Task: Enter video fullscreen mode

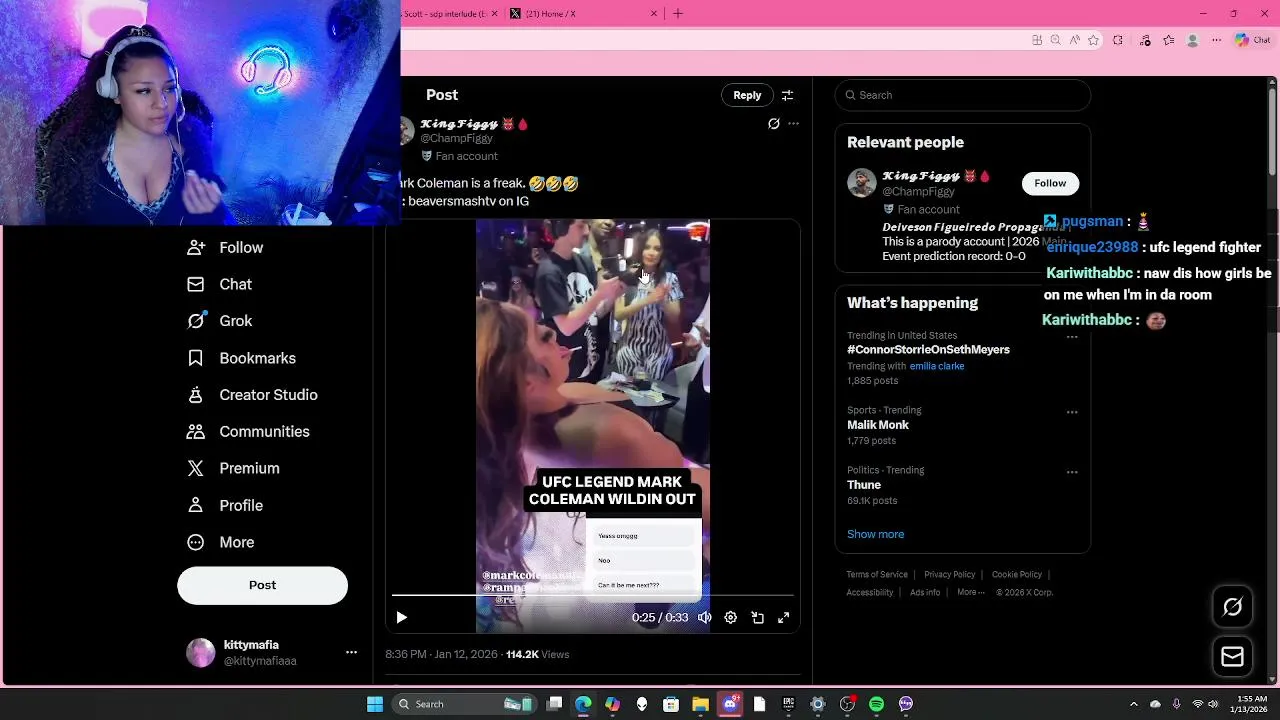Action: 783,618
